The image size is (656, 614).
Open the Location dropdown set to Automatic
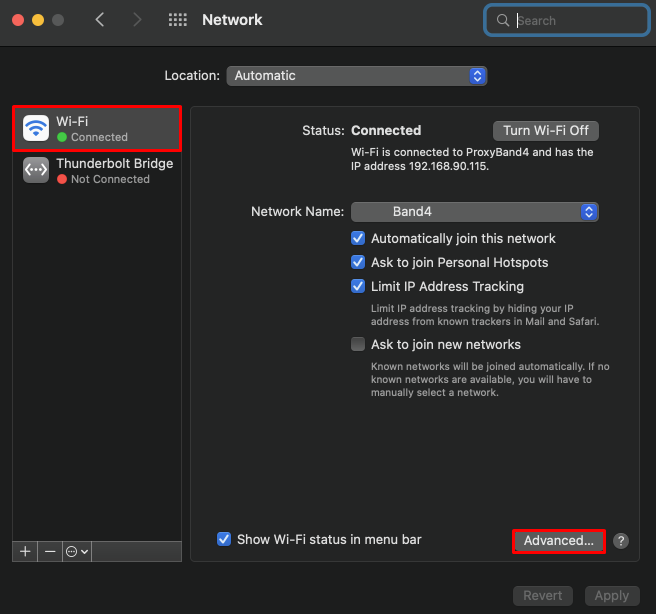click(x=357, y=76)
